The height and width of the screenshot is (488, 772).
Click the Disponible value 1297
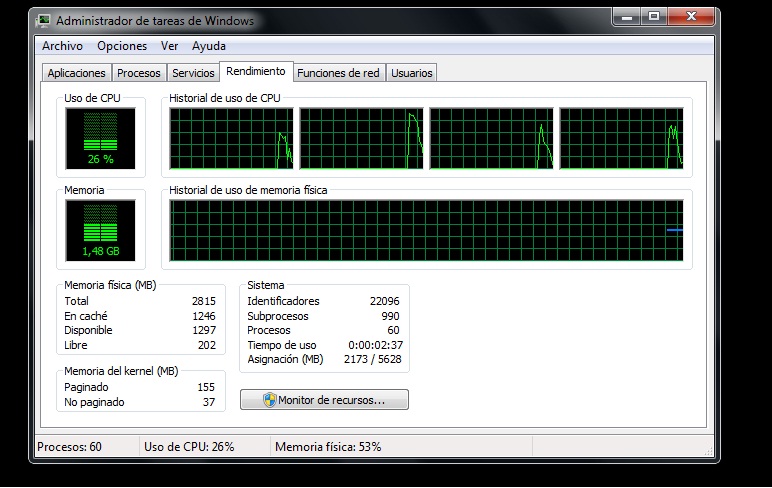point(204,330)
